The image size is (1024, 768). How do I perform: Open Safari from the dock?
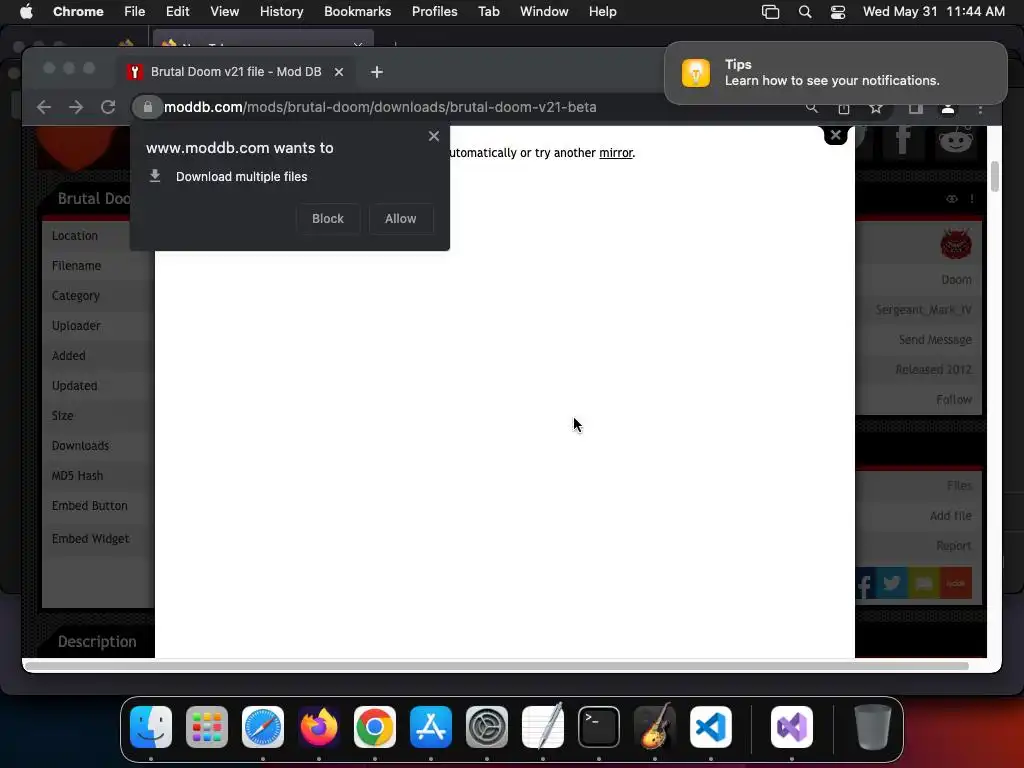pyautogui.click(x=263, y=727)
